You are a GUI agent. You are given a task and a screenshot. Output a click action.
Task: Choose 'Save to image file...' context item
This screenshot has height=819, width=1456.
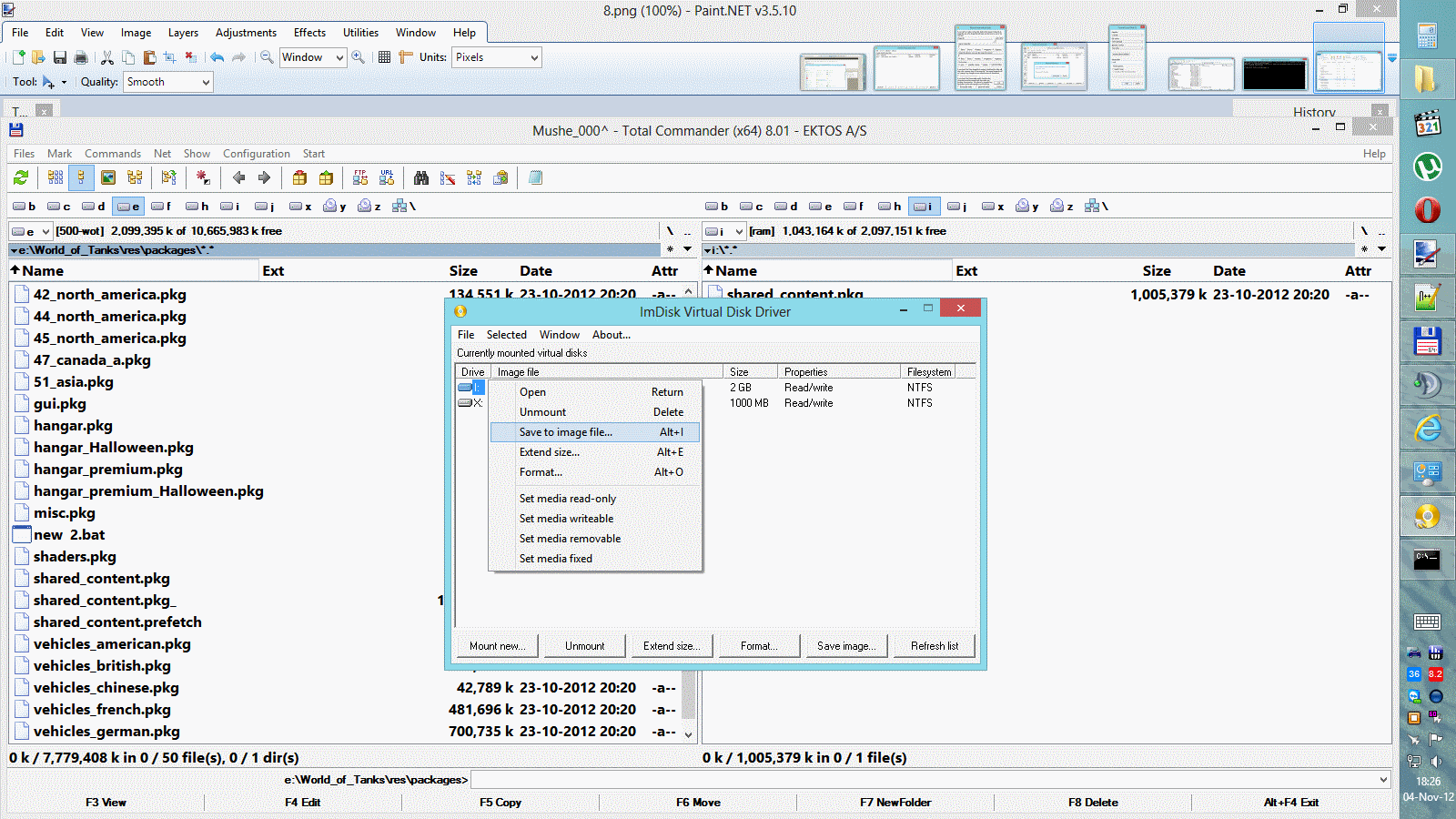tap(595, 432)
